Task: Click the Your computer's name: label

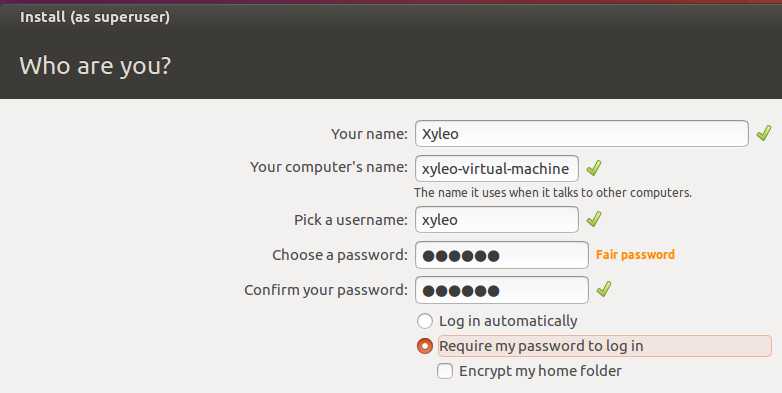Action: point(329,167)
